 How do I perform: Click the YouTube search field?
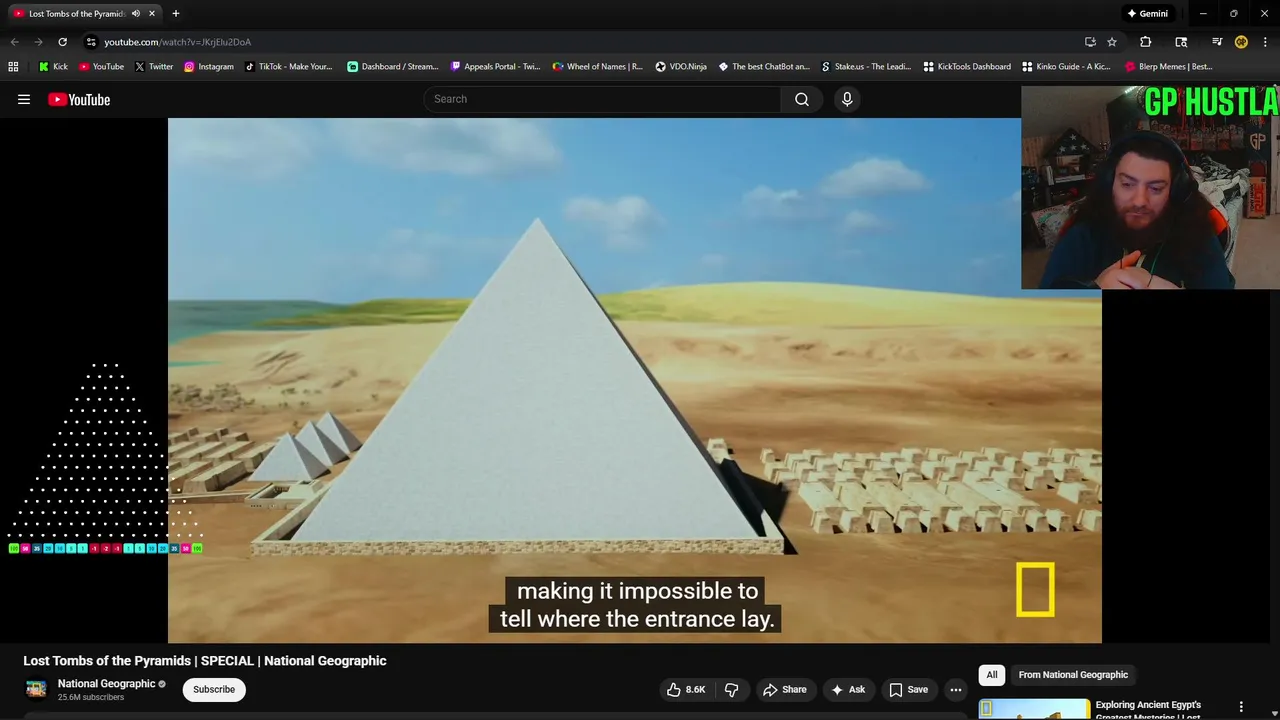coord(603,99)
